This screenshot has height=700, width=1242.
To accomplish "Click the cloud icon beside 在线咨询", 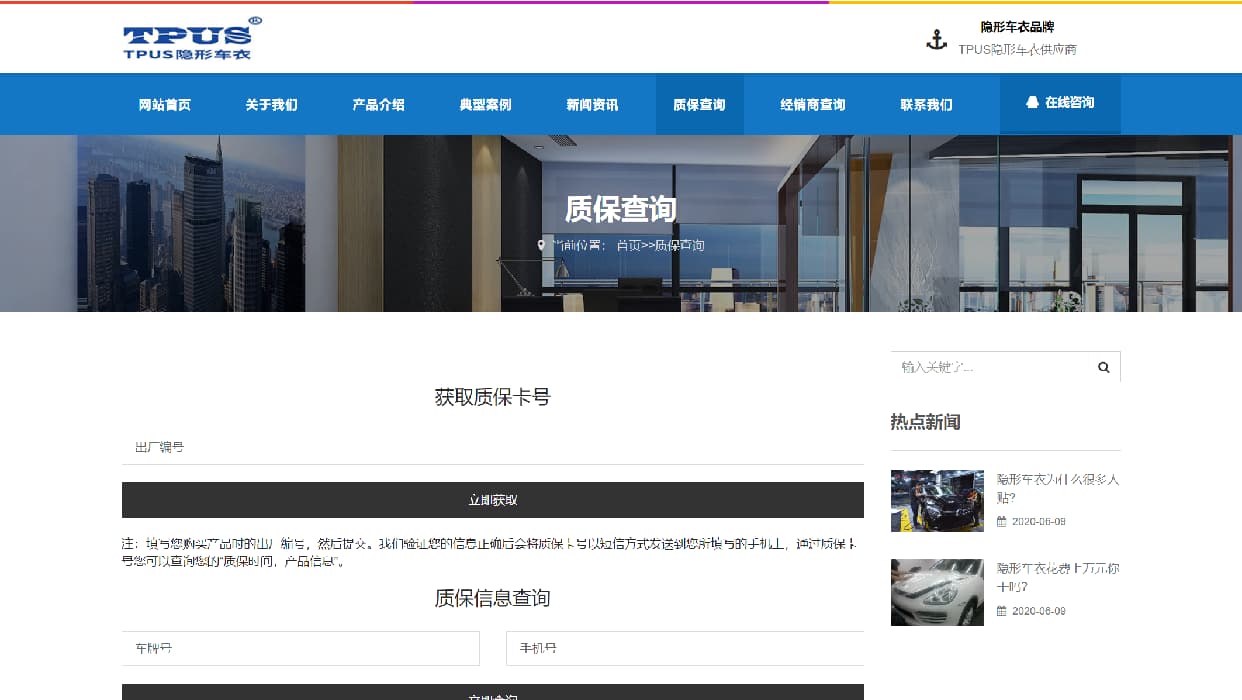I will point(1032,102).
